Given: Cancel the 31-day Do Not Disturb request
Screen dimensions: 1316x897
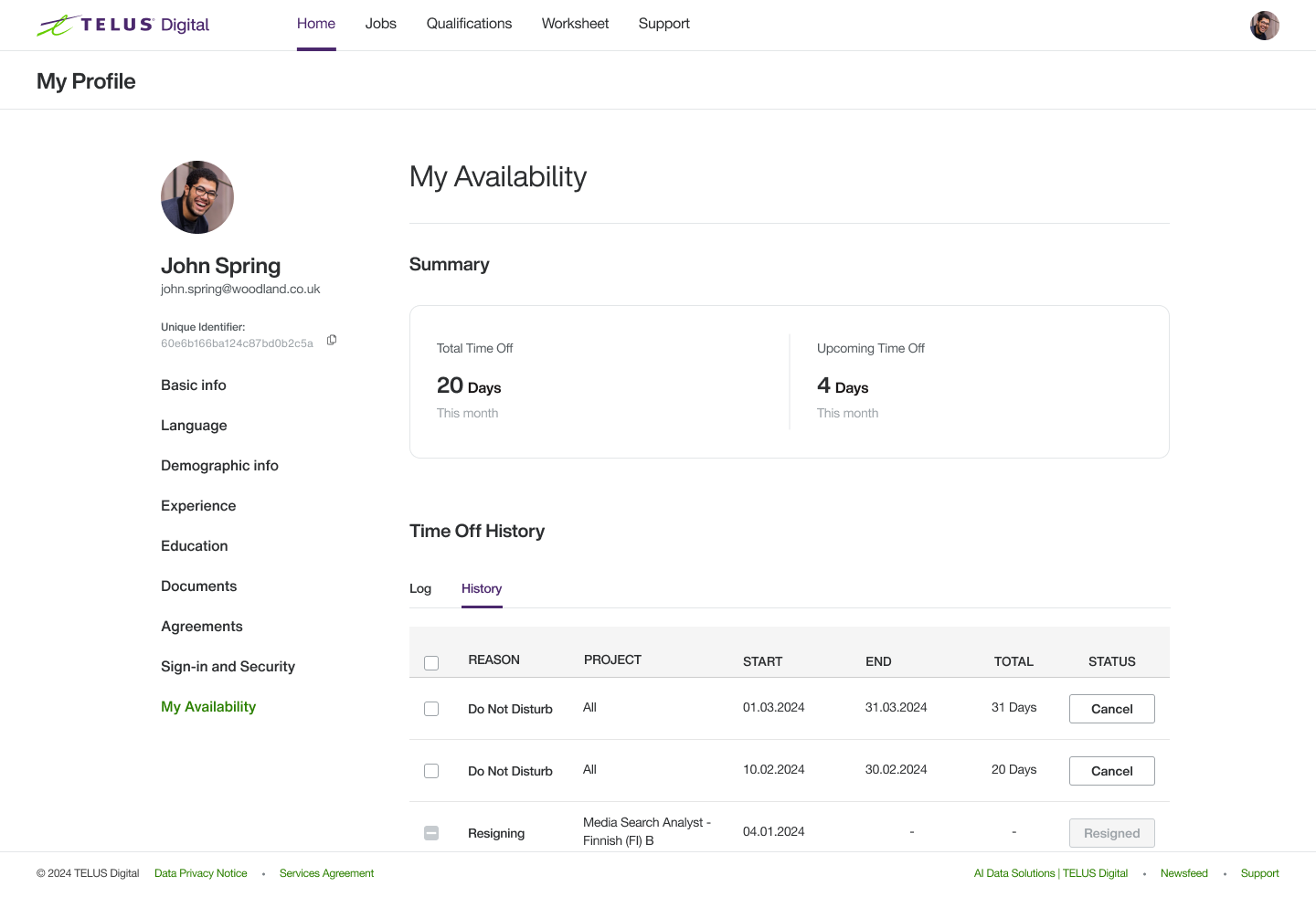Looking at the screenshot, I should click(1111, 708).
